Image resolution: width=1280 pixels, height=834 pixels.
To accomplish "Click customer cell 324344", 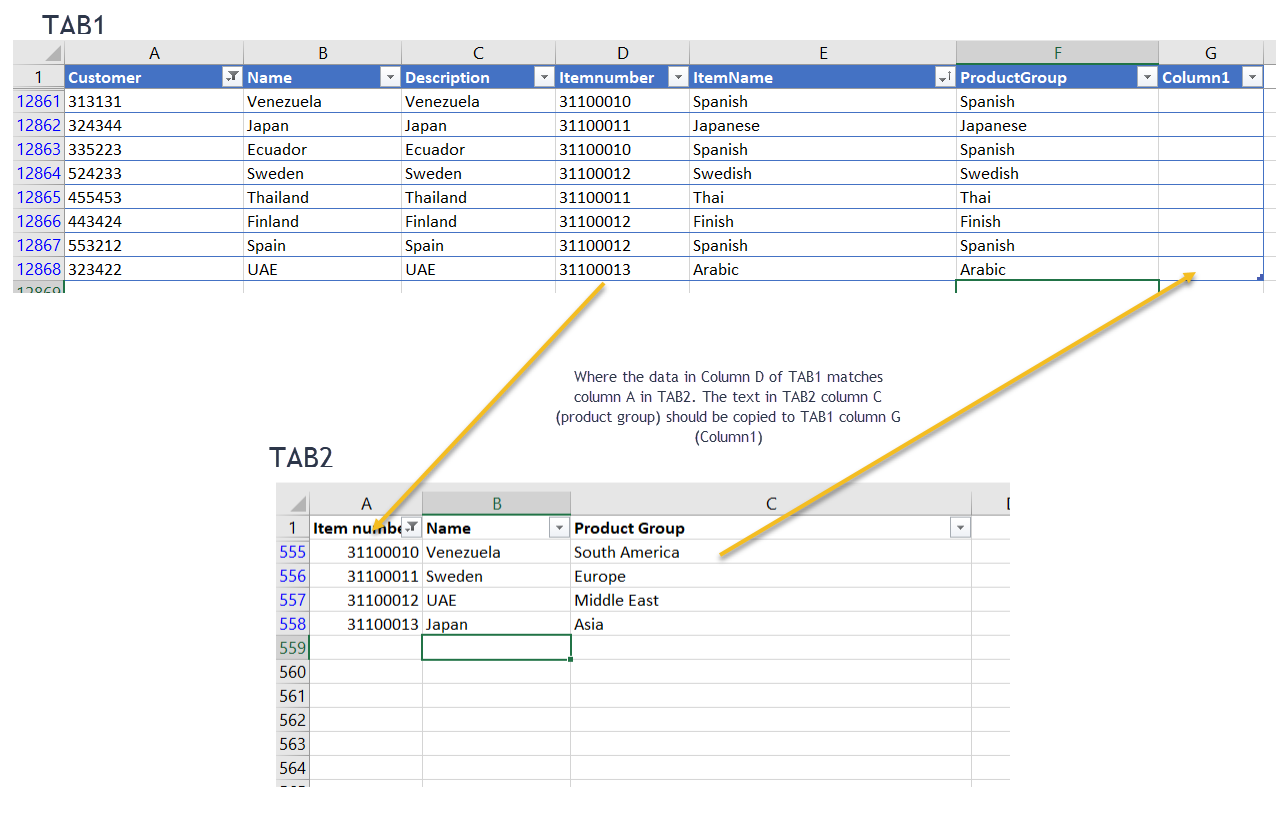I will [154, 125].
